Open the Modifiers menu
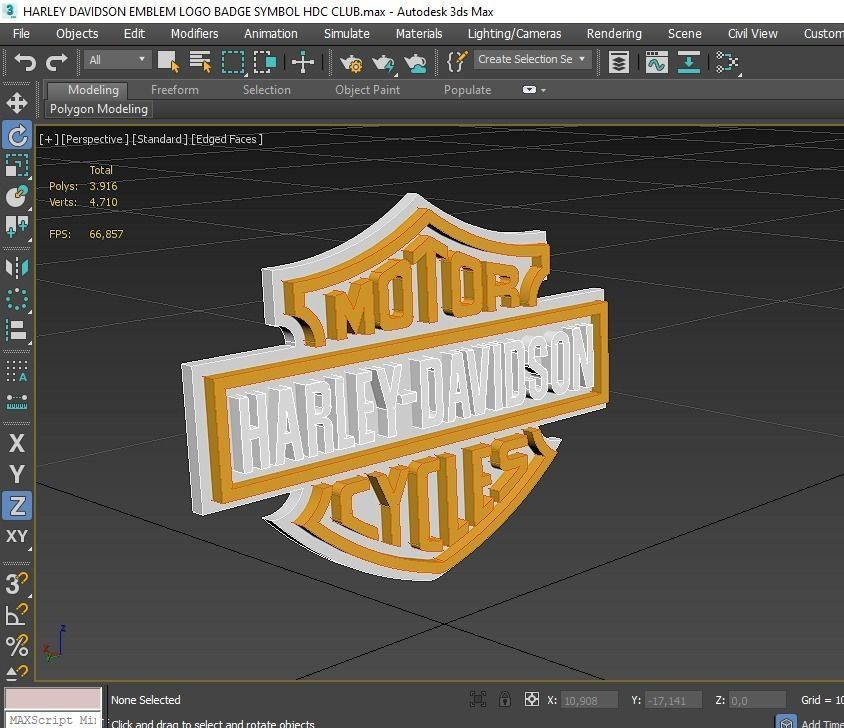 coord(194,33)
